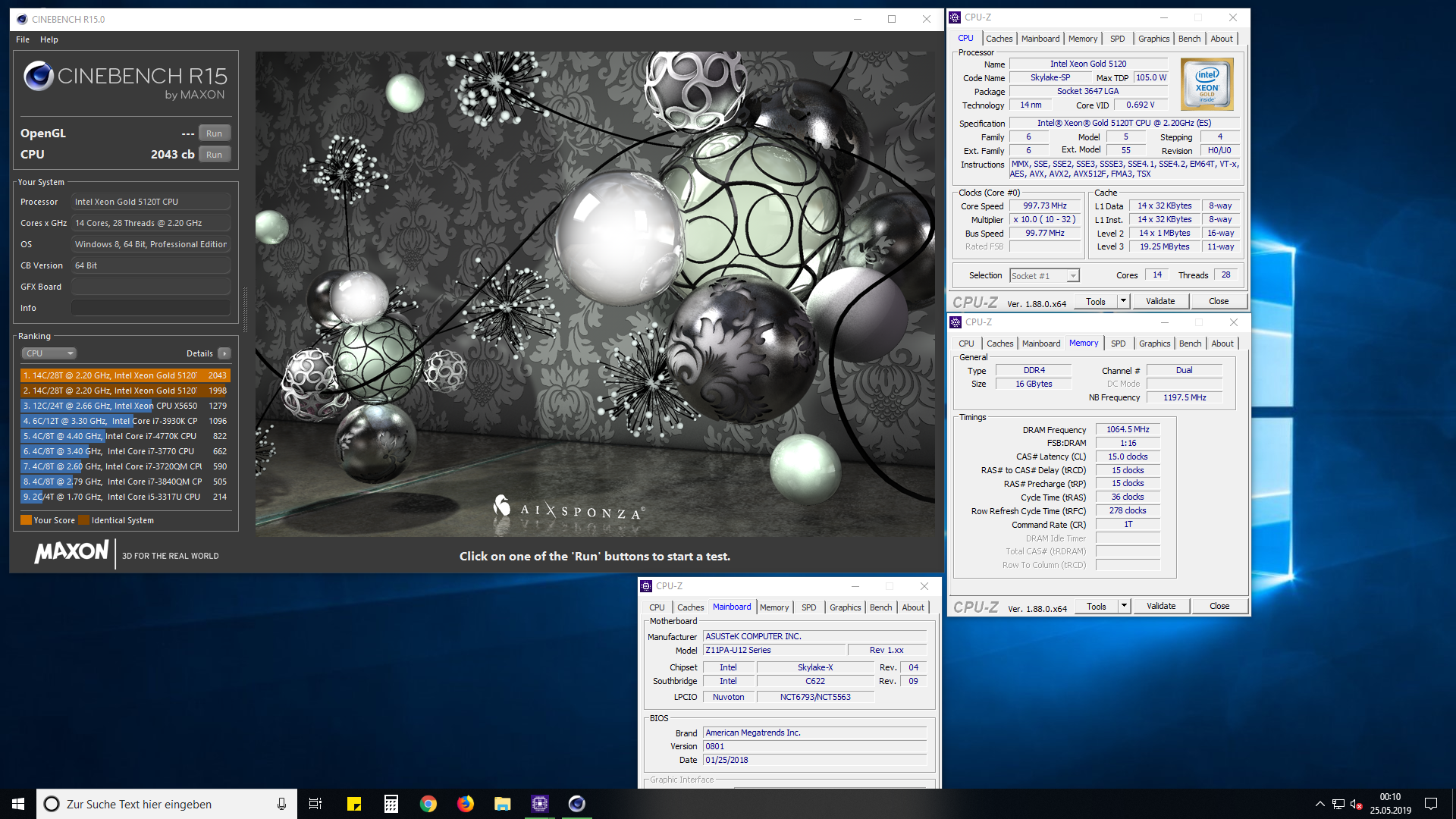This screenshot has width=1456, height=819.
Task: Click the Details arrow button in Ranking
Action: pyautogui.click(x=224, y=353)
